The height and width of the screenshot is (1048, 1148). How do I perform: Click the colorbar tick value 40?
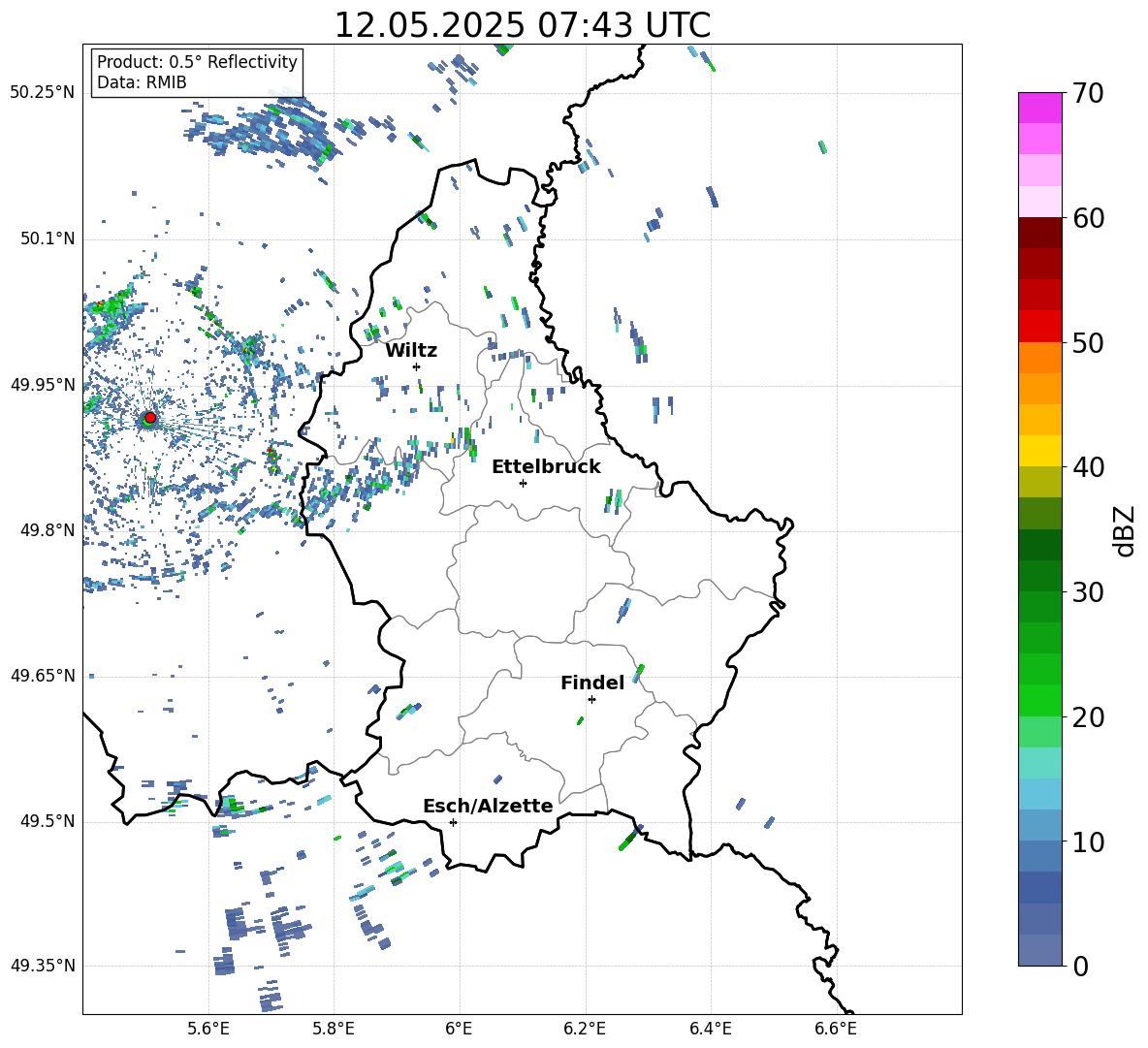pyautogui.click(x=1088, y=467)
